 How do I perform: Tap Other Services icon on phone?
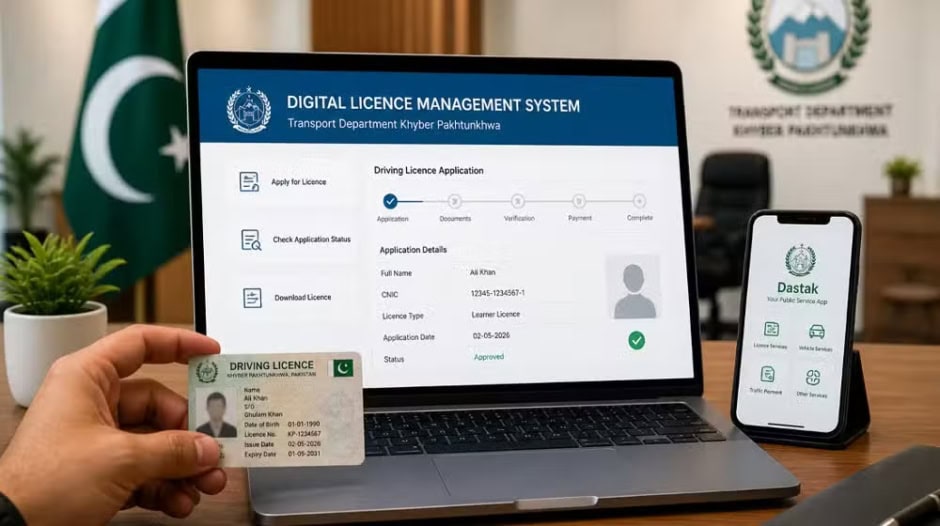click(x=813, y=377)
